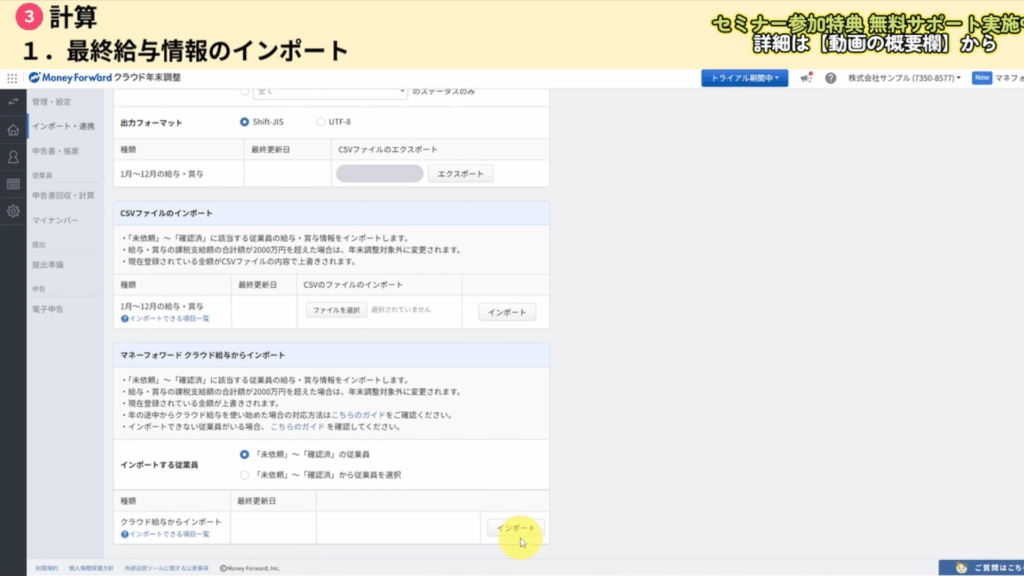Open settings gear icon in sidebar

pyautogui.click(x=13, y=211)
